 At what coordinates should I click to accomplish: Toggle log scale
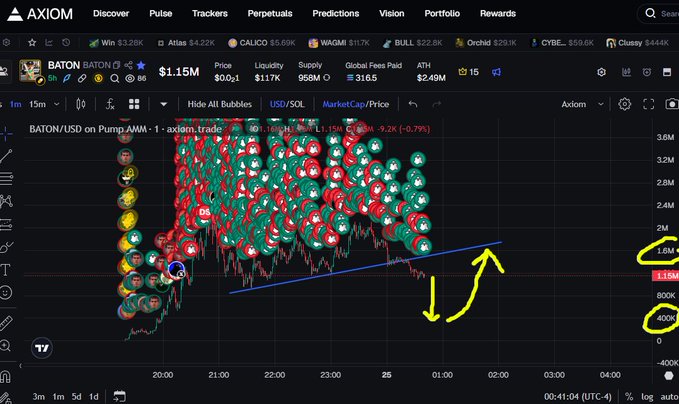647,397
